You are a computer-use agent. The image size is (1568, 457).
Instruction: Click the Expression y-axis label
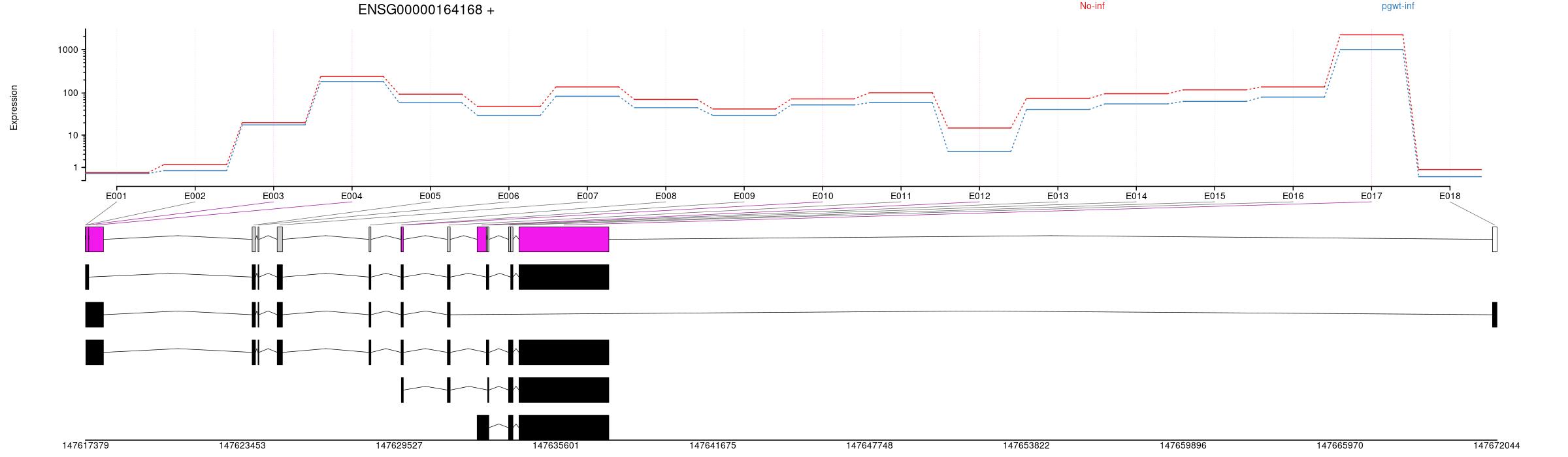[x=14, y=108]
